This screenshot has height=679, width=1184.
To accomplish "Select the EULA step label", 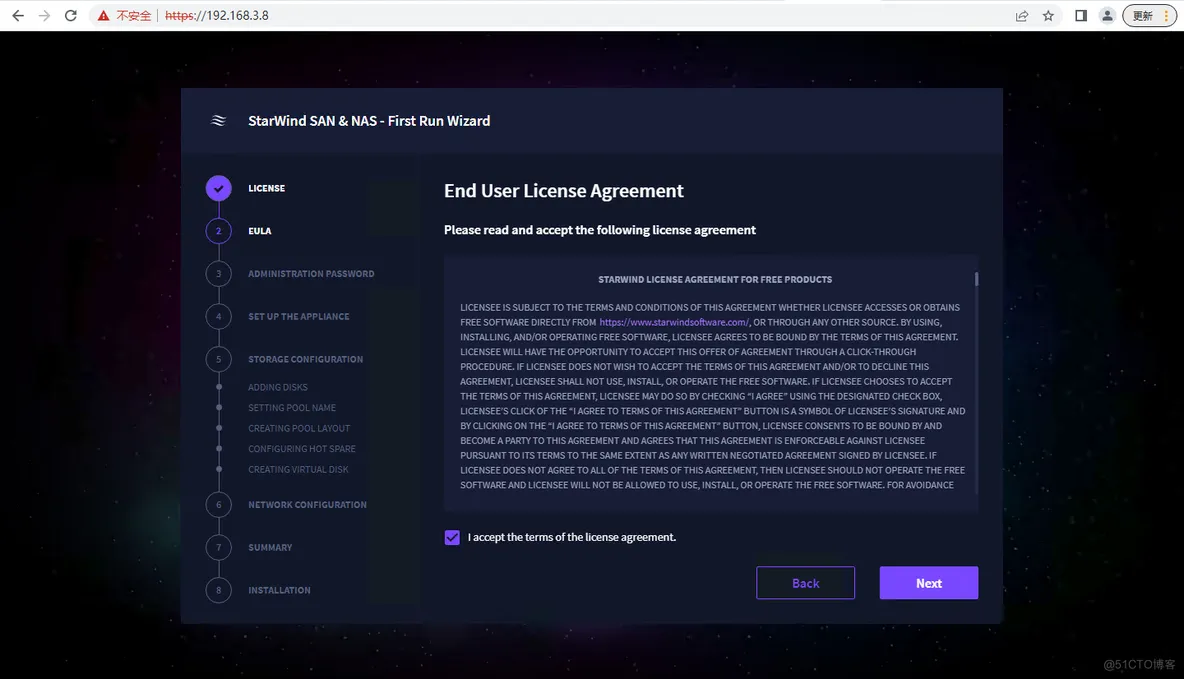I will click(260, 231).
